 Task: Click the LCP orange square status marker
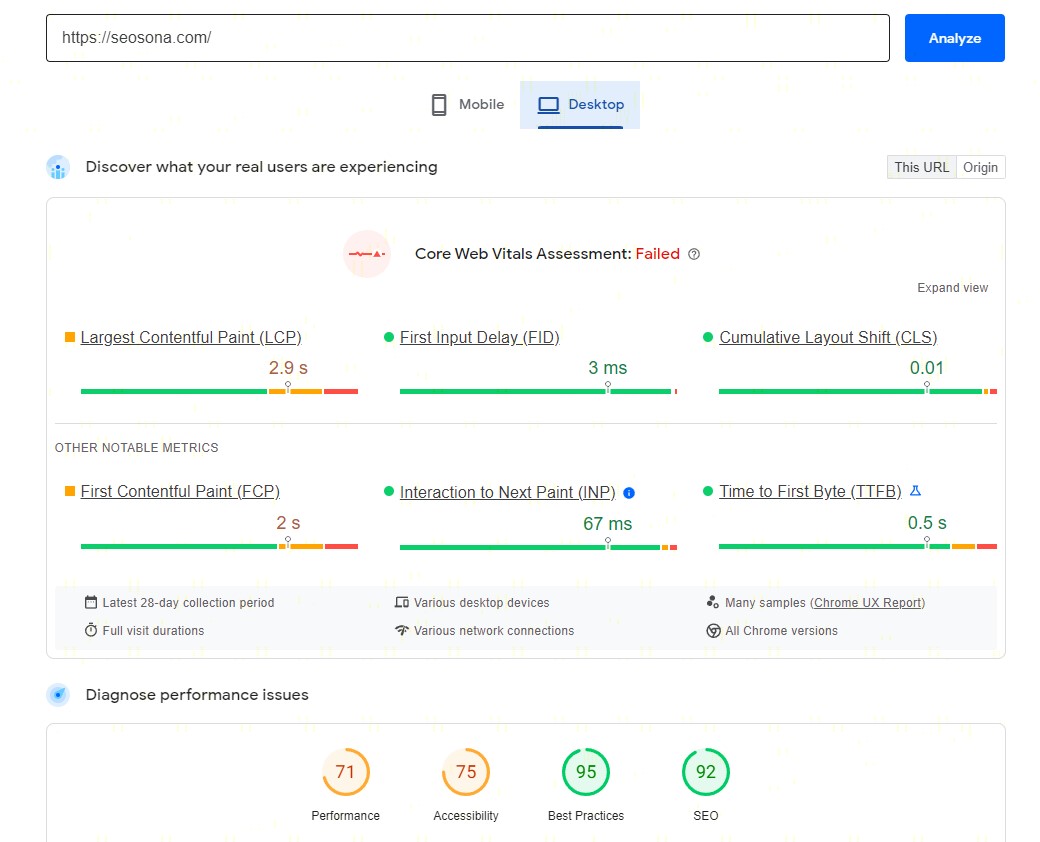(70, 337)
